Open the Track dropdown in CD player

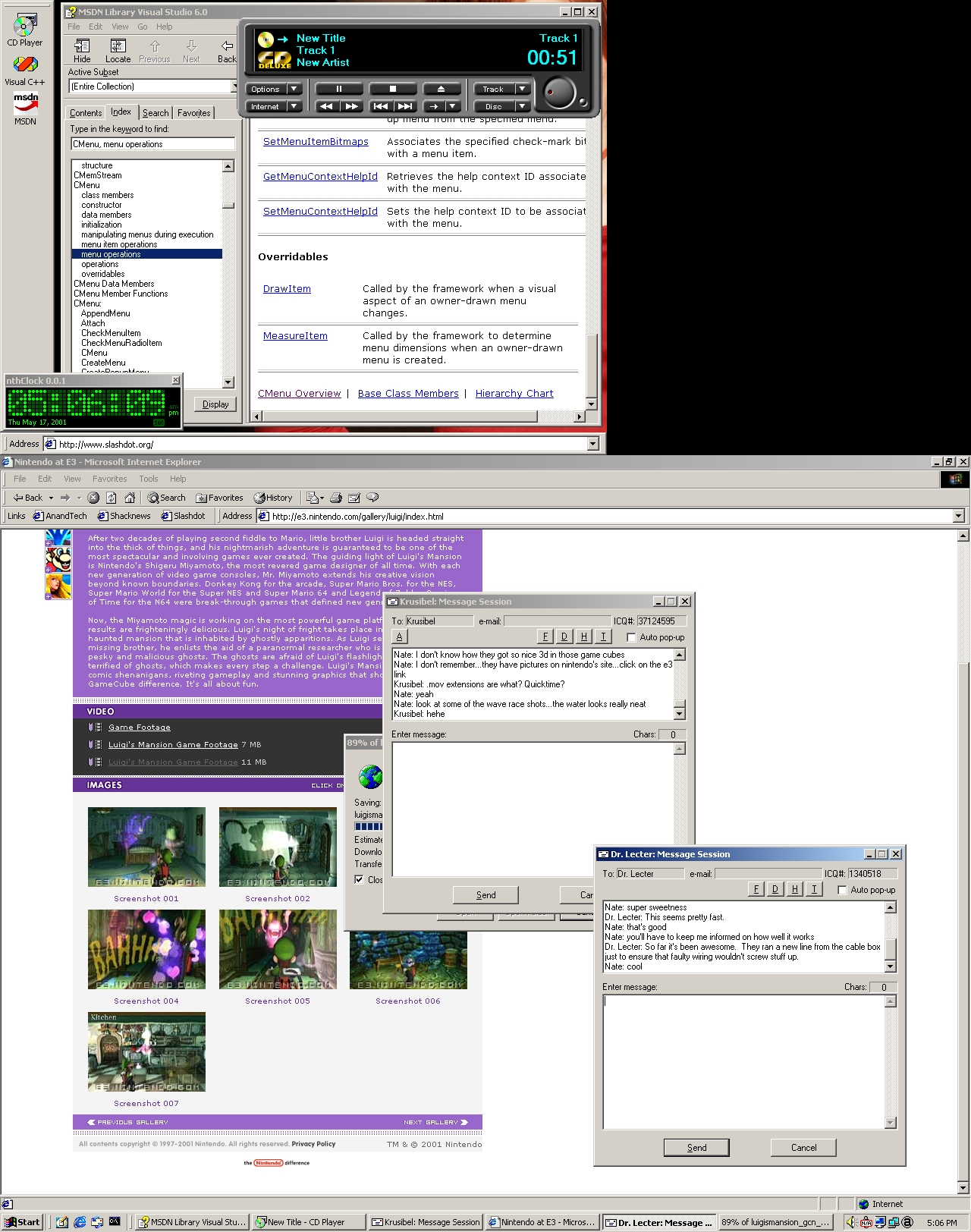[x=522, y=89]
